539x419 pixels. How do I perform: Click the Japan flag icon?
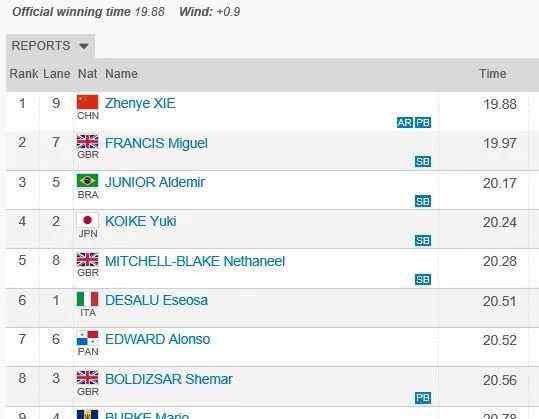tap(87, 220)
